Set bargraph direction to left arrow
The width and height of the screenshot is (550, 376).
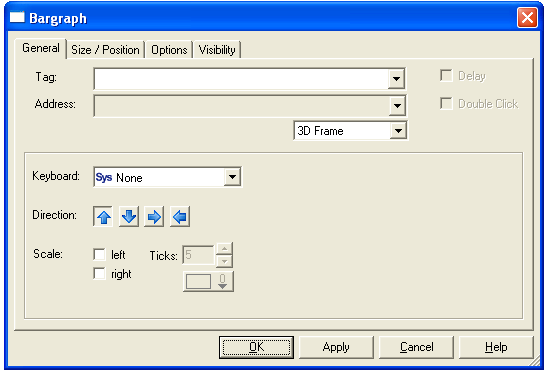pyautogui.click(x=180, y=217)
